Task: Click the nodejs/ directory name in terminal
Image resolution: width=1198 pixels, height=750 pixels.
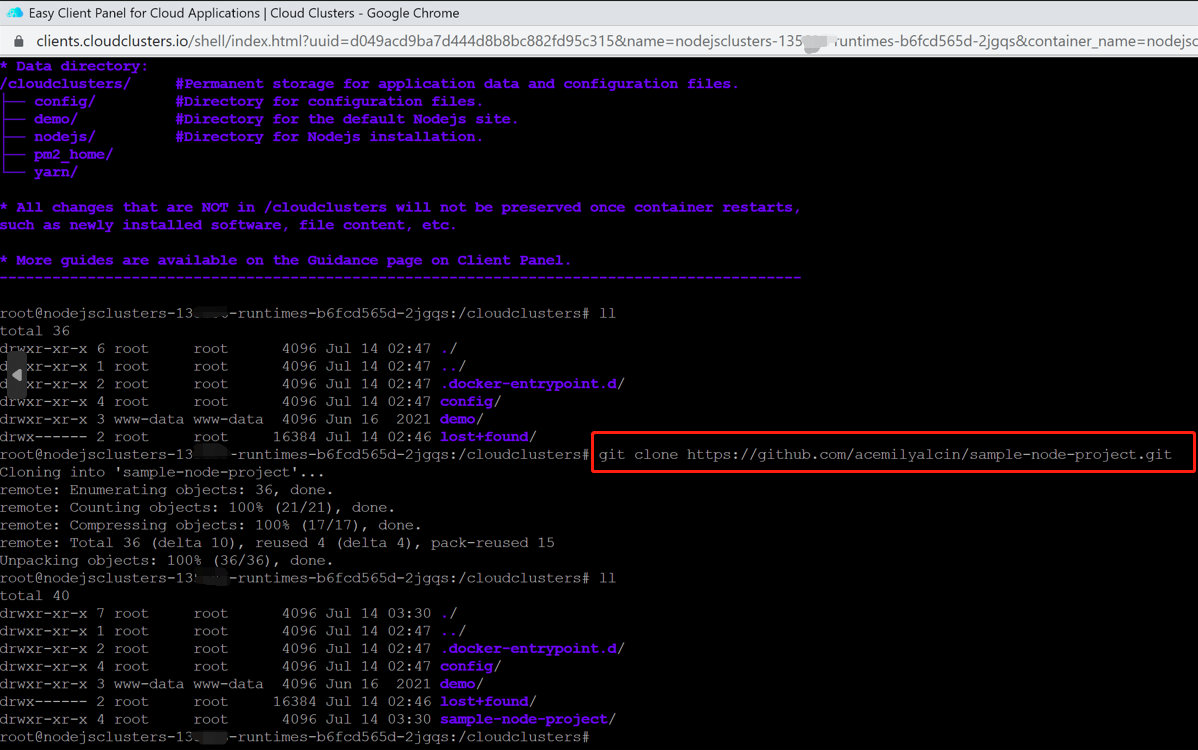Action: pos(65,136)
